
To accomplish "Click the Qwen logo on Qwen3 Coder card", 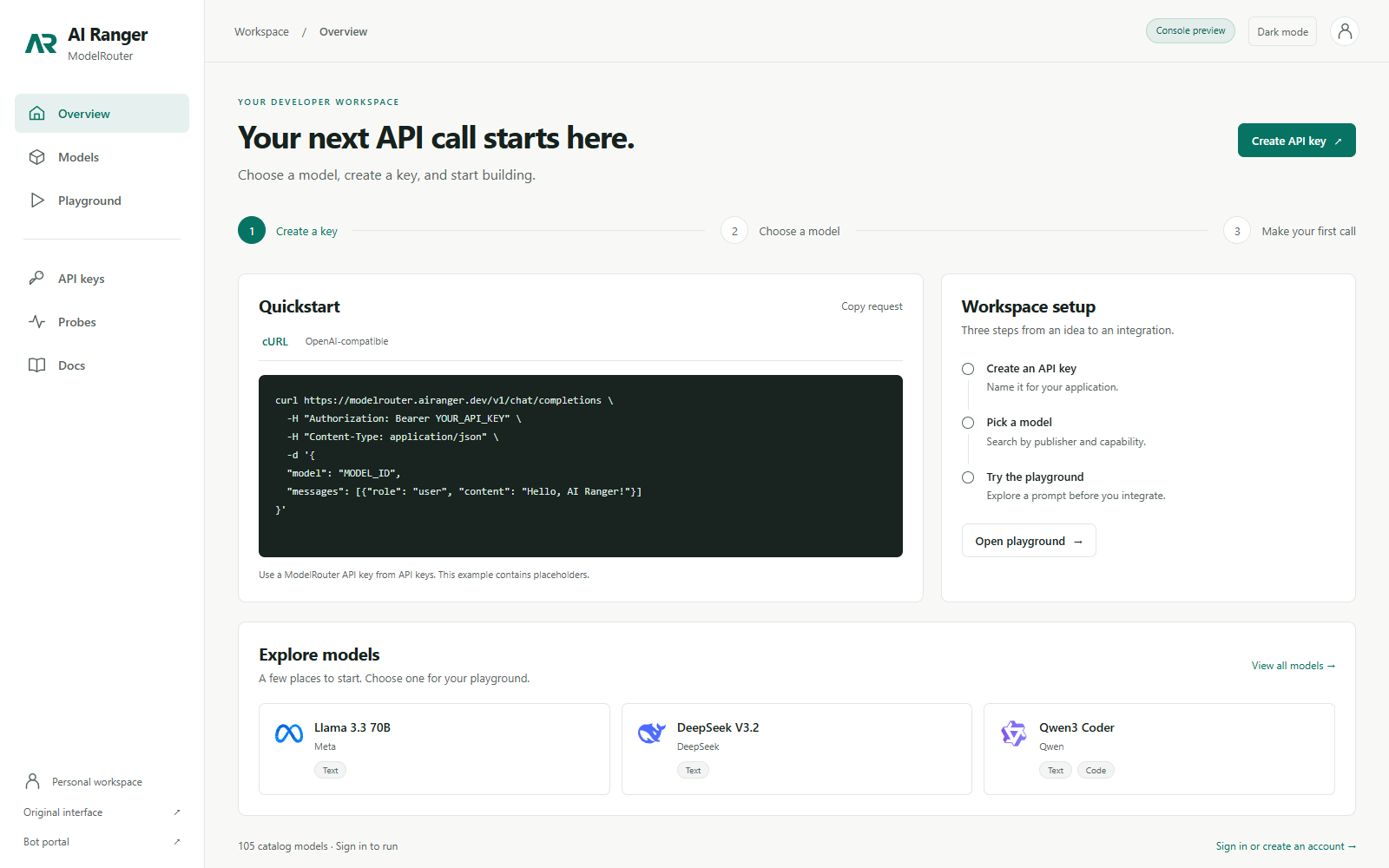I will coord(1013,733).
